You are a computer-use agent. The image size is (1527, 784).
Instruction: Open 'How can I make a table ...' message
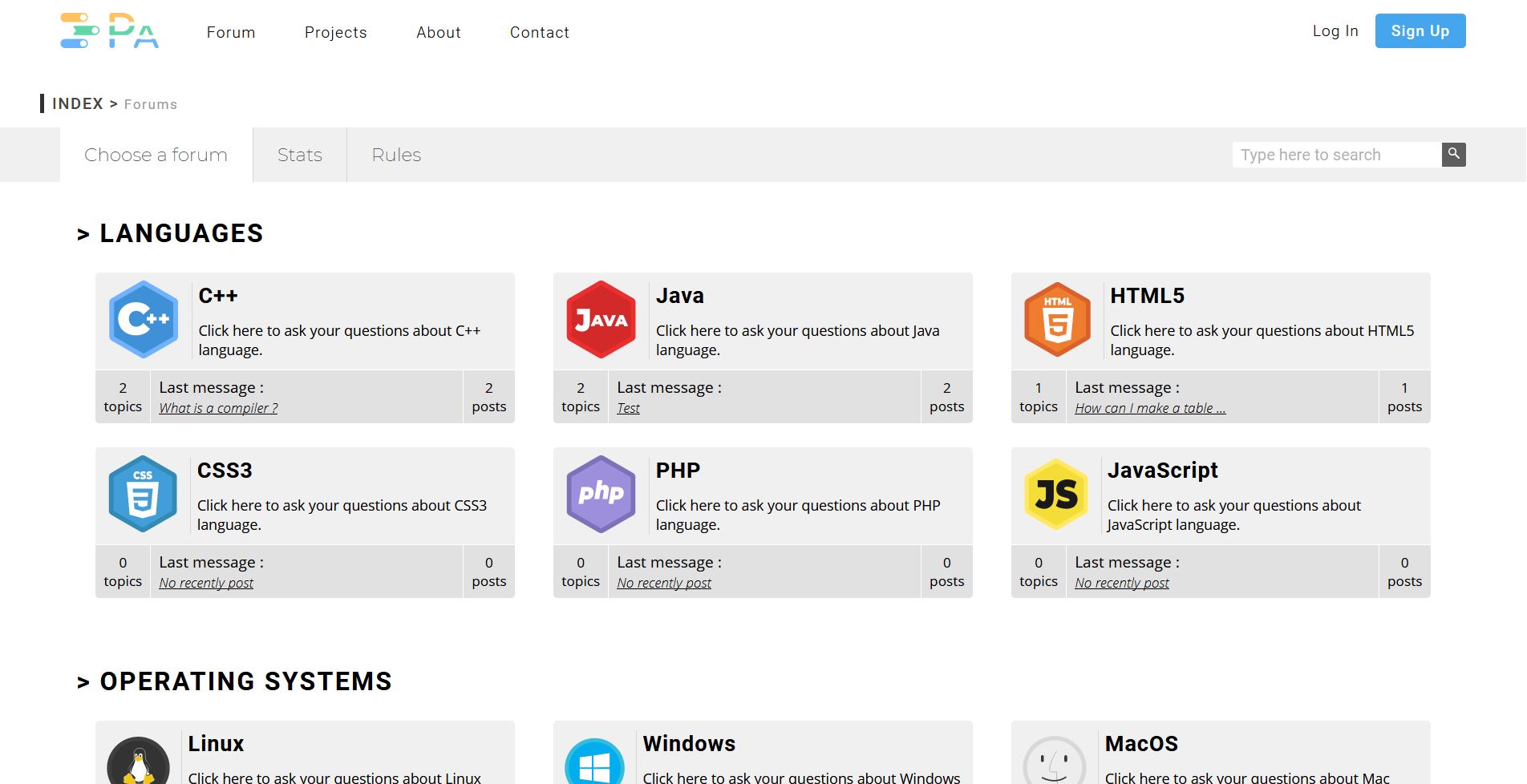pyautogui.click(x=1150, y=408)
